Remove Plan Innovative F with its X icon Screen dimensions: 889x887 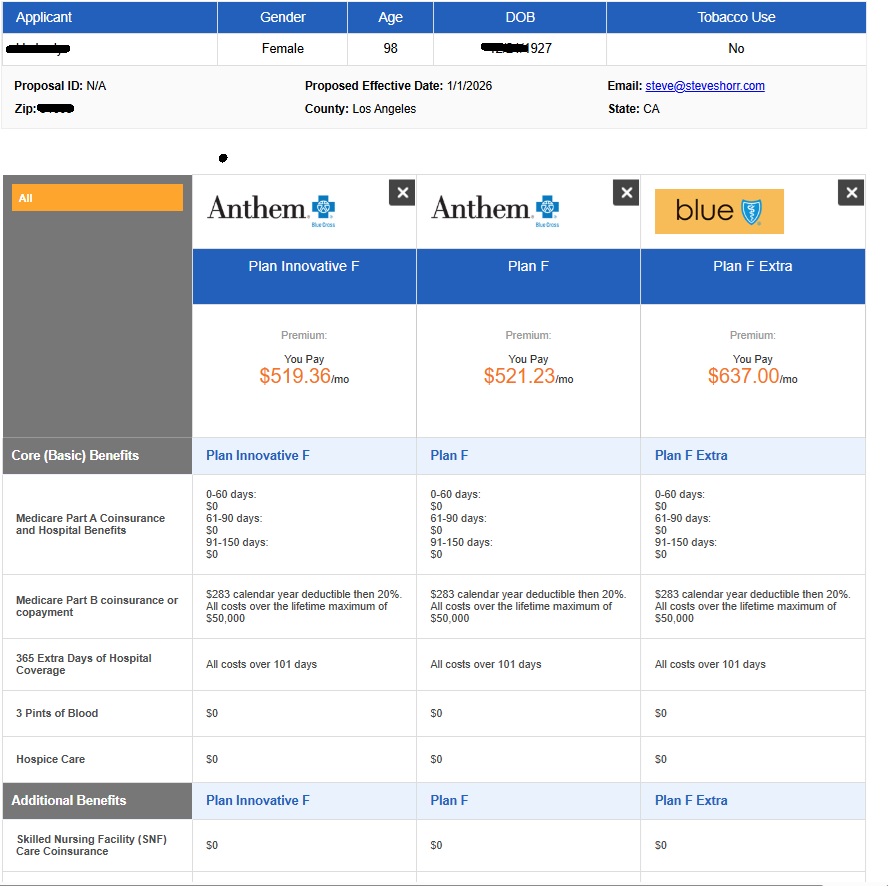401,193
